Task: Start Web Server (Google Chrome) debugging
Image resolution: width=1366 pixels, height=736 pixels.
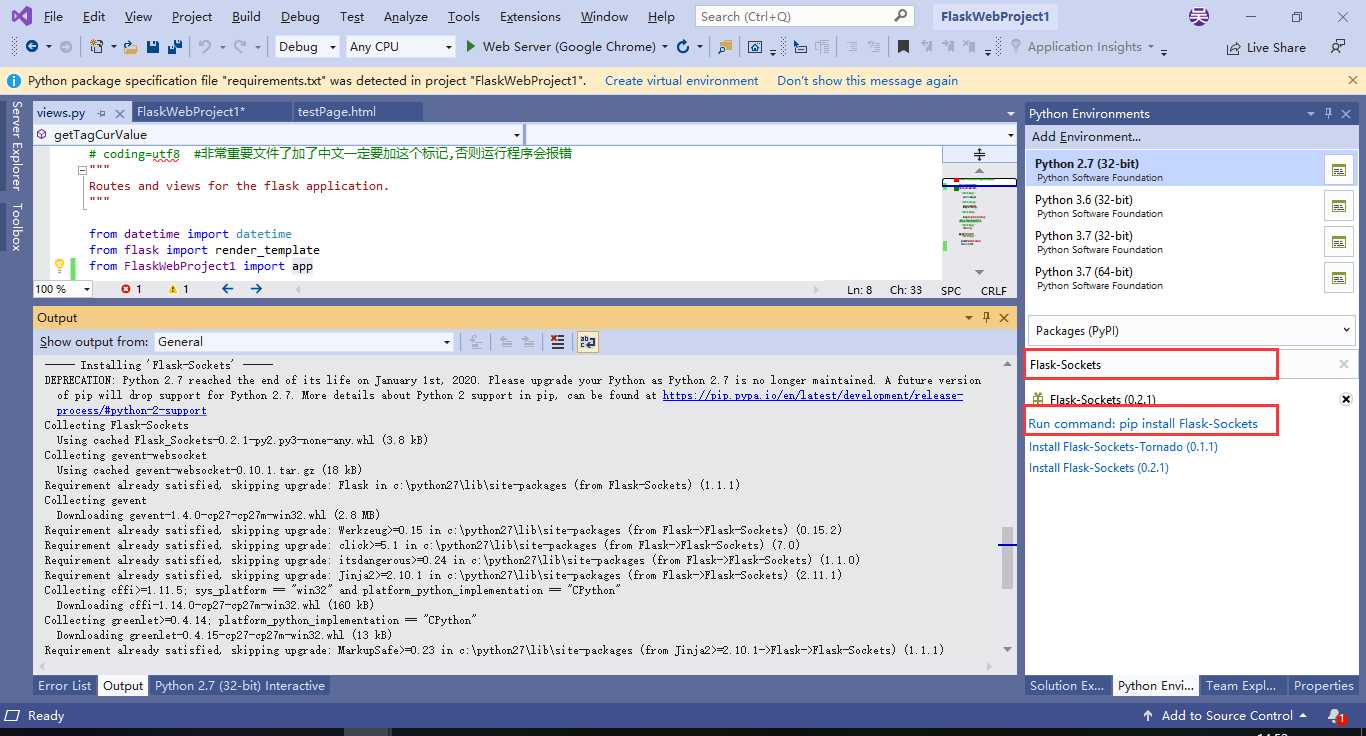Action: click(560, 46)
